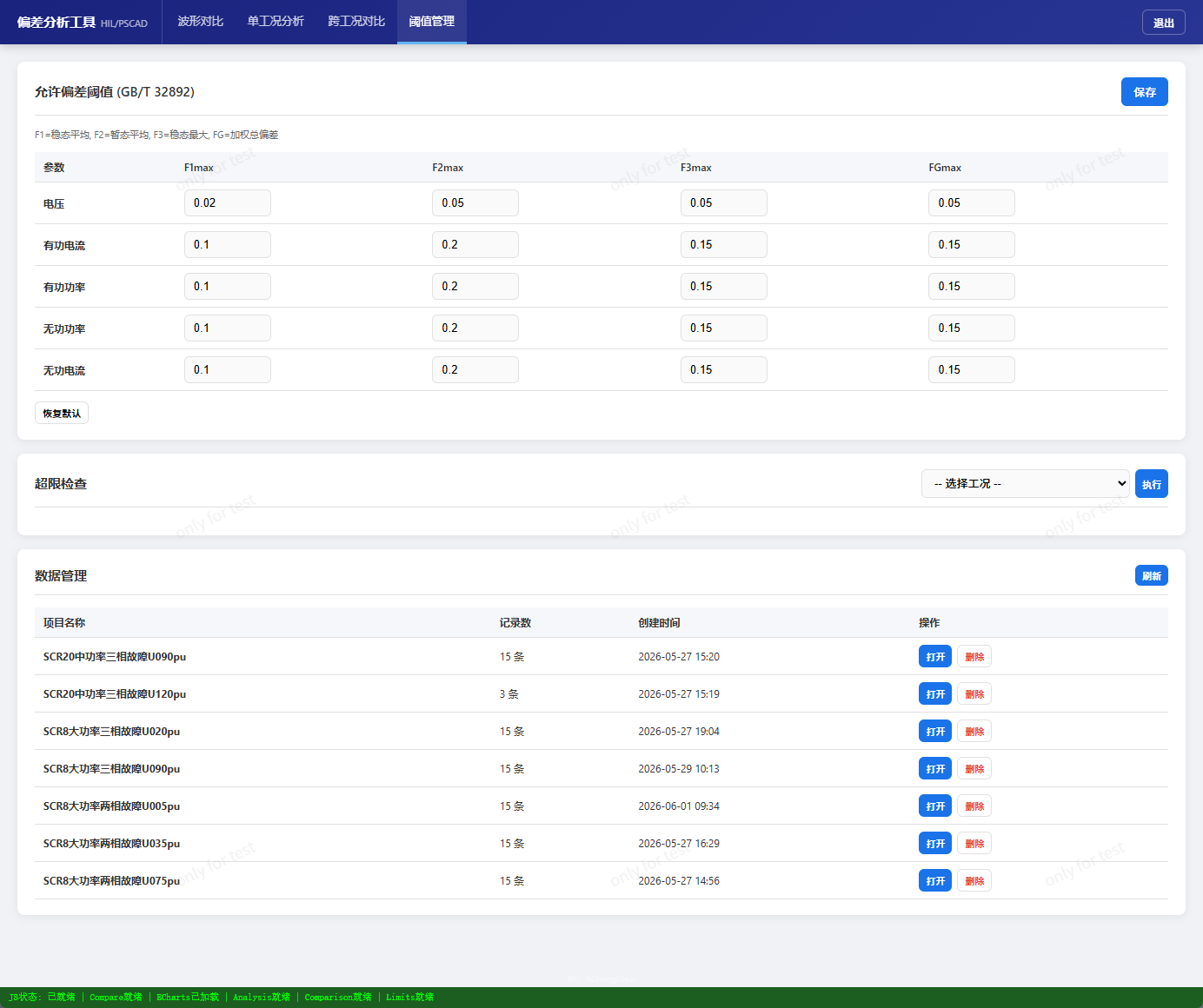Open the 跨工况对比 tab
Screen dimensions: 1203x1008
pos(356,22)
